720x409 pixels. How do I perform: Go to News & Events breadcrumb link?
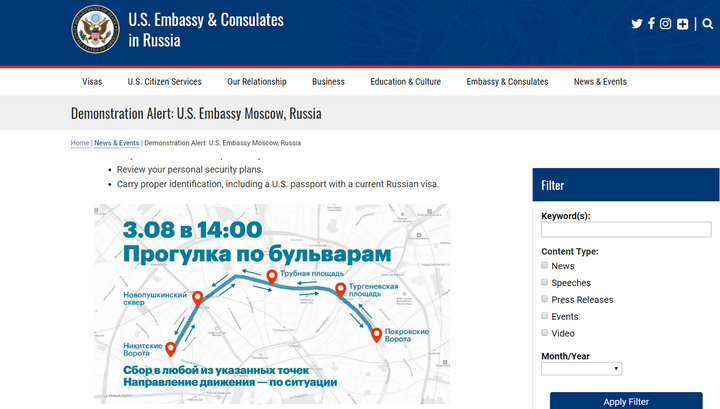117,143
